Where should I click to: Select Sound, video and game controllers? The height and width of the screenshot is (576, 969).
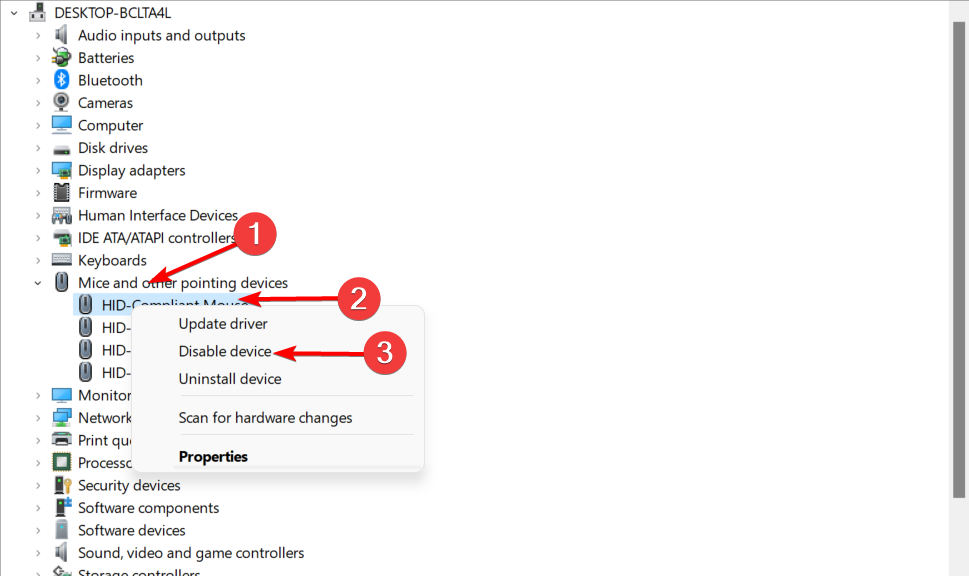(x=191, y=553)
